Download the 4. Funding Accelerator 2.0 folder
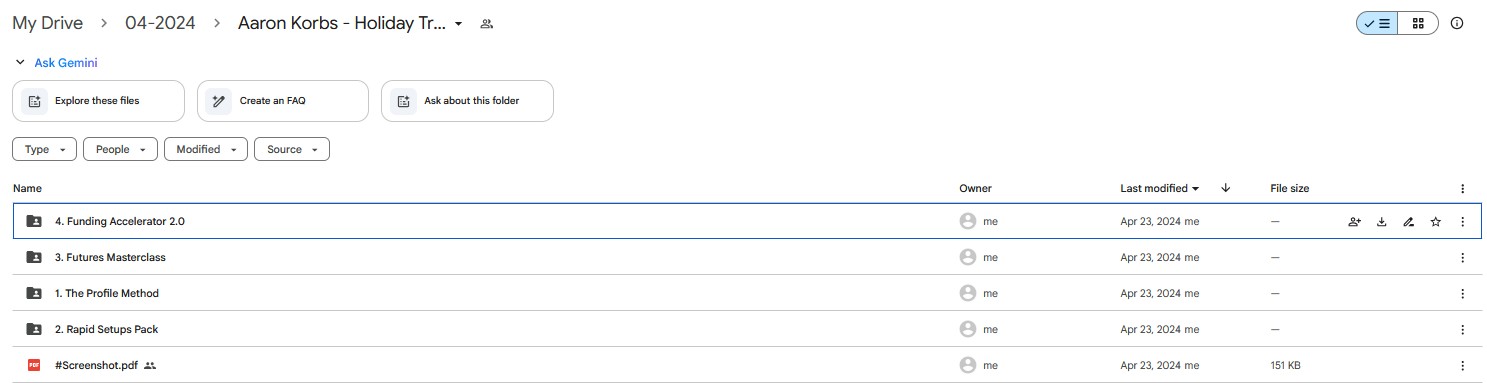The image size is (1487, 383). pyautogui.click(x=1382, y=222)
